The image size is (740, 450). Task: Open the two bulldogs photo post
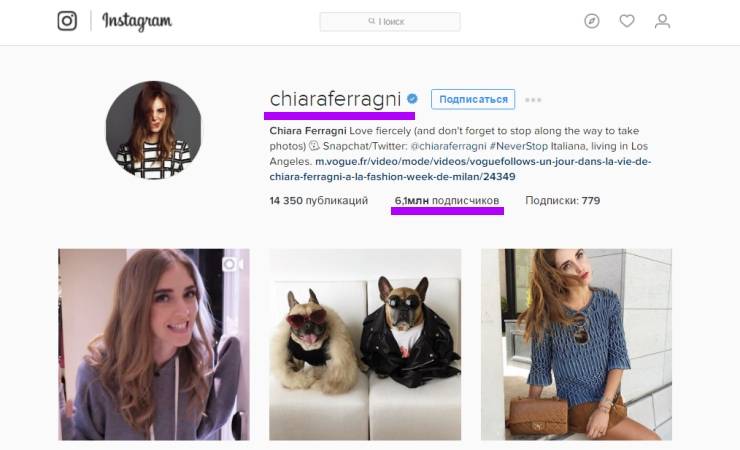pos(365,344)
